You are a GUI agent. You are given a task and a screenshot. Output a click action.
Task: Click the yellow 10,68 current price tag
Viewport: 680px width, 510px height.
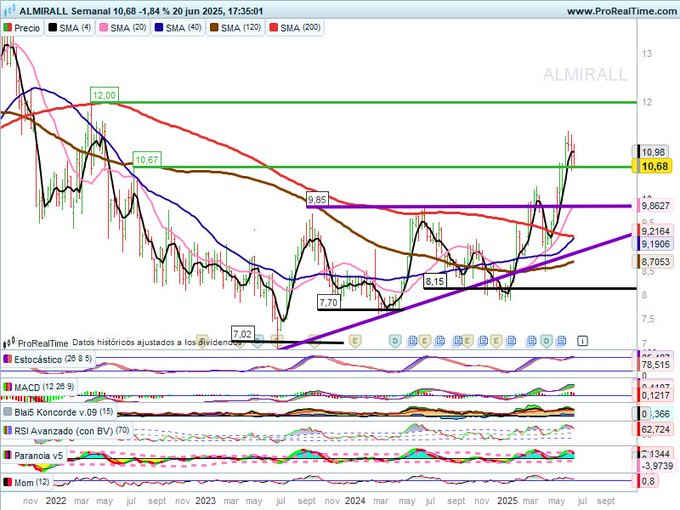pyautogui.click(x=654, y=167)
